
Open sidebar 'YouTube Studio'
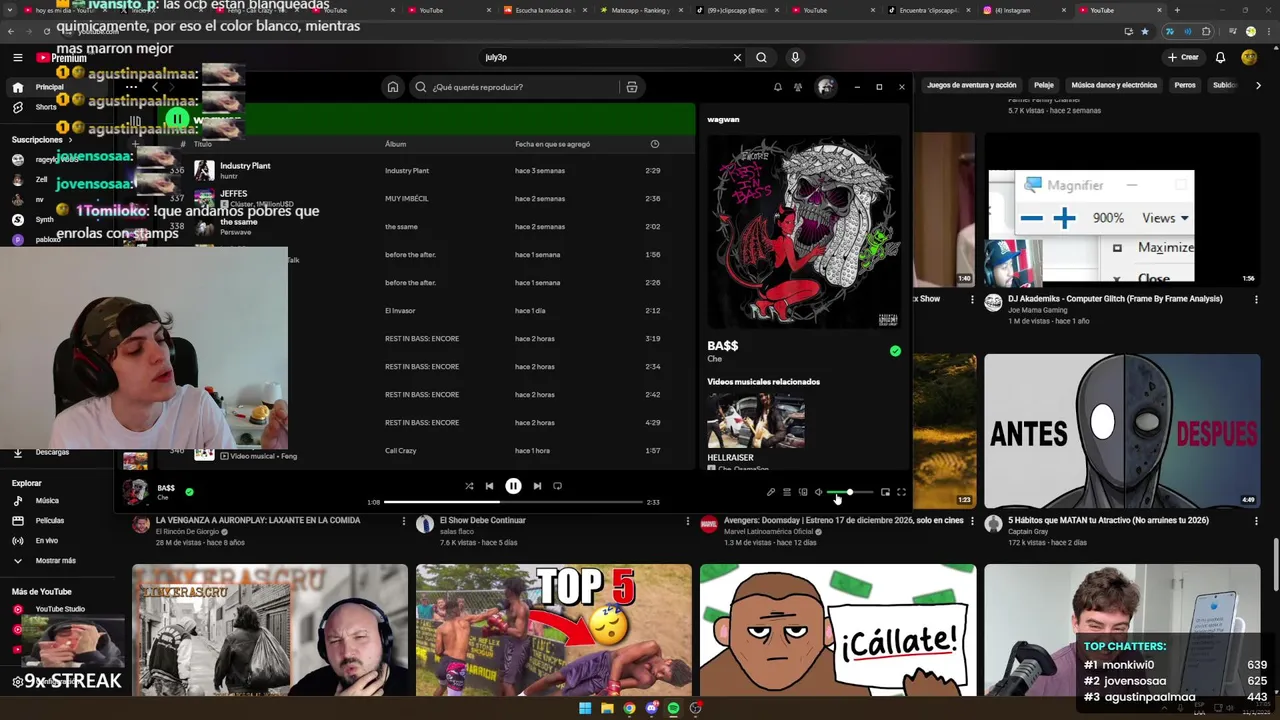coord(60,609)
